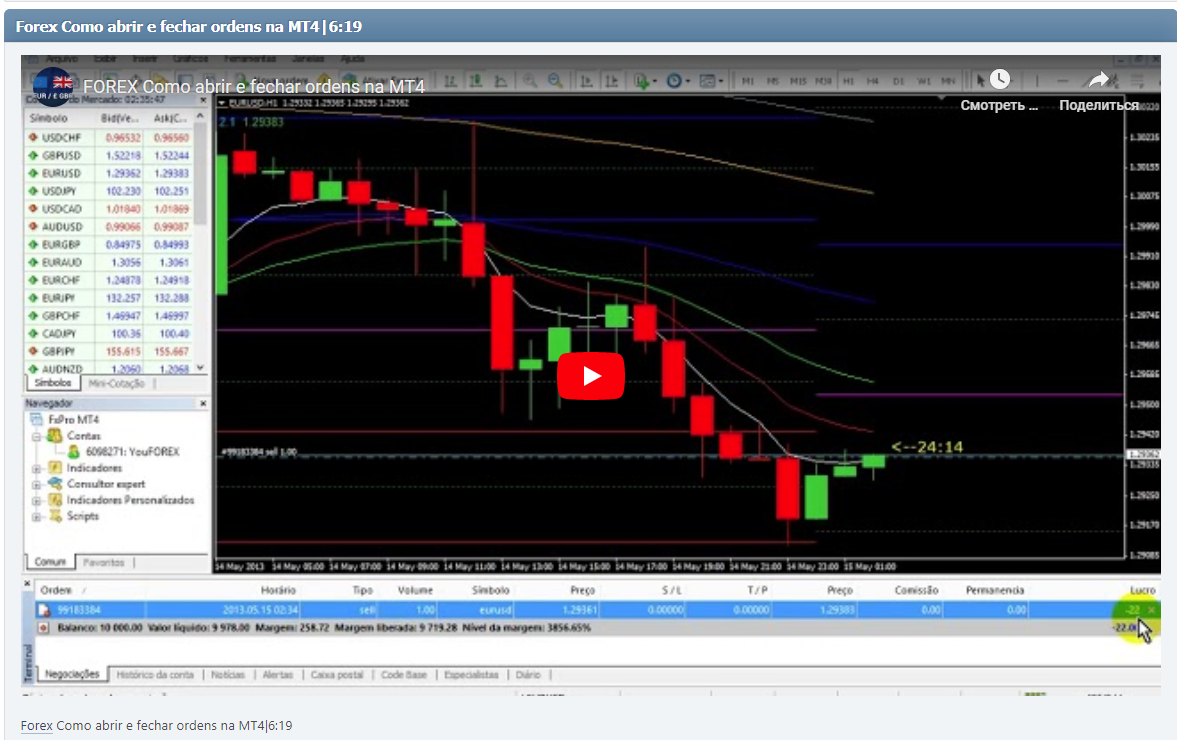This screenshot has width=1177, height=740.
Task: Click the Zoom Out magnifier icon
Action: 554,79
